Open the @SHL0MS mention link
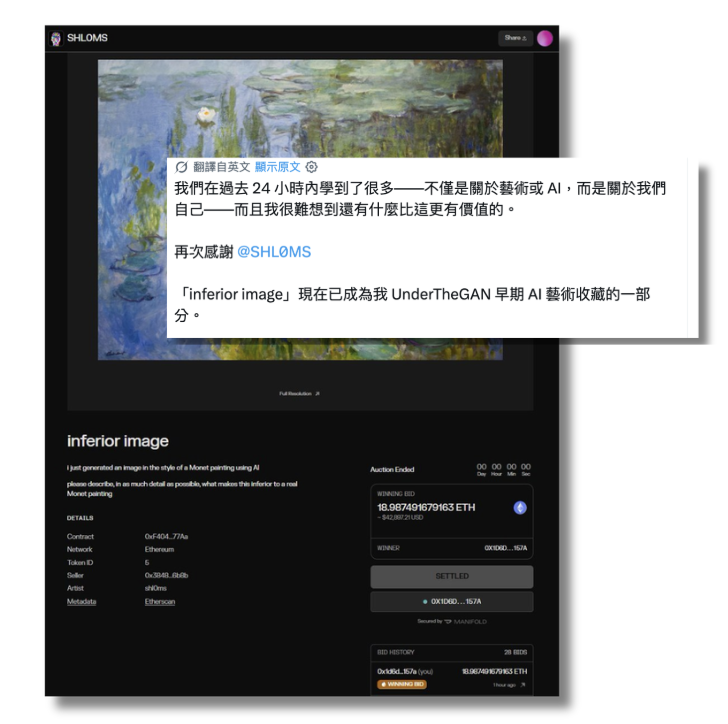The height and width of the screenshot is (724, 728). coord(274,252)
